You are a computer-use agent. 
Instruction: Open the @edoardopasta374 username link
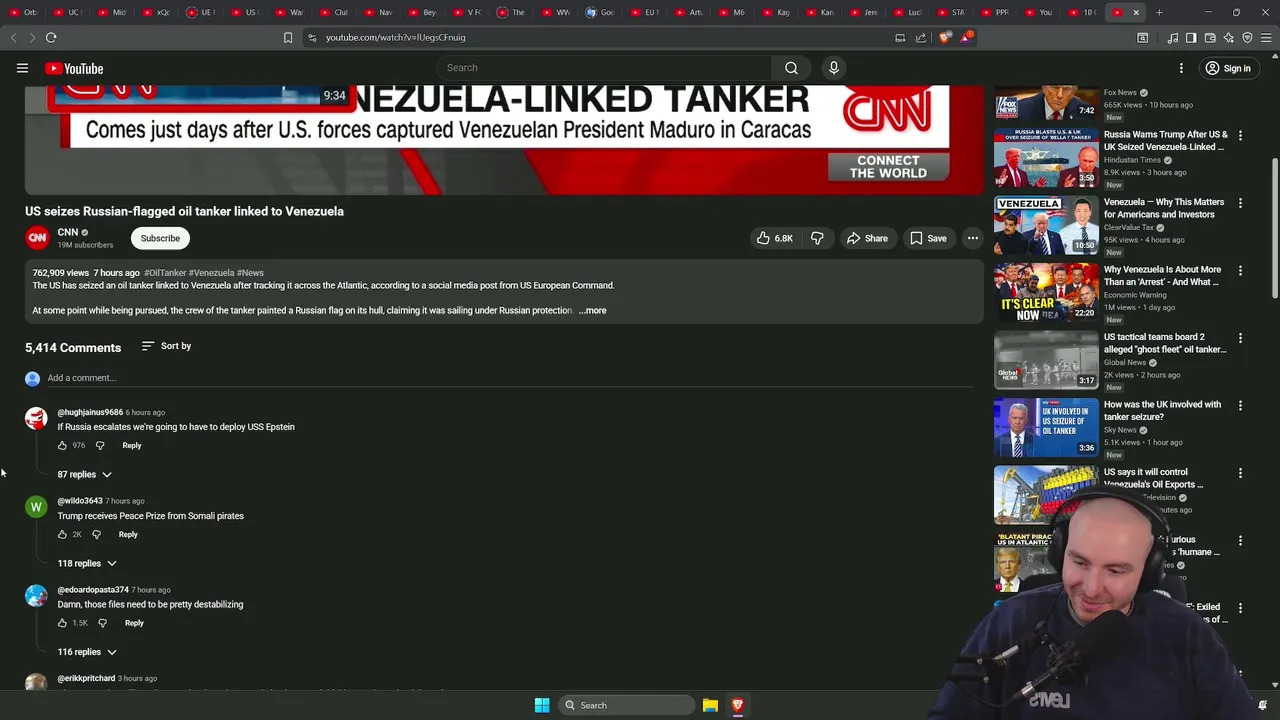click(x=93, y=590)
